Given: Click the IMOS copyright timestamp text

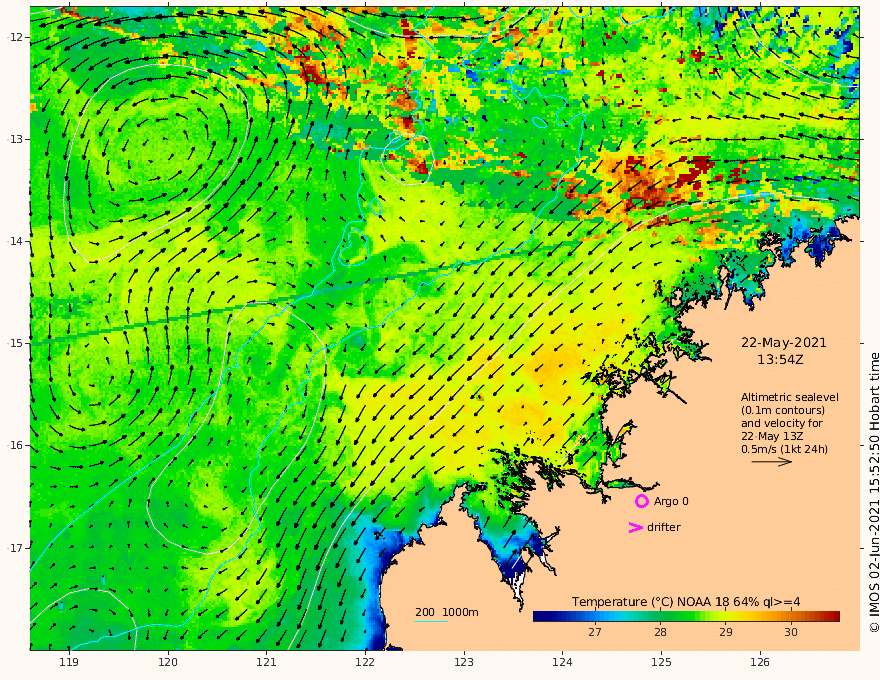Looking at the screenshot, I should tap(874, 493).
